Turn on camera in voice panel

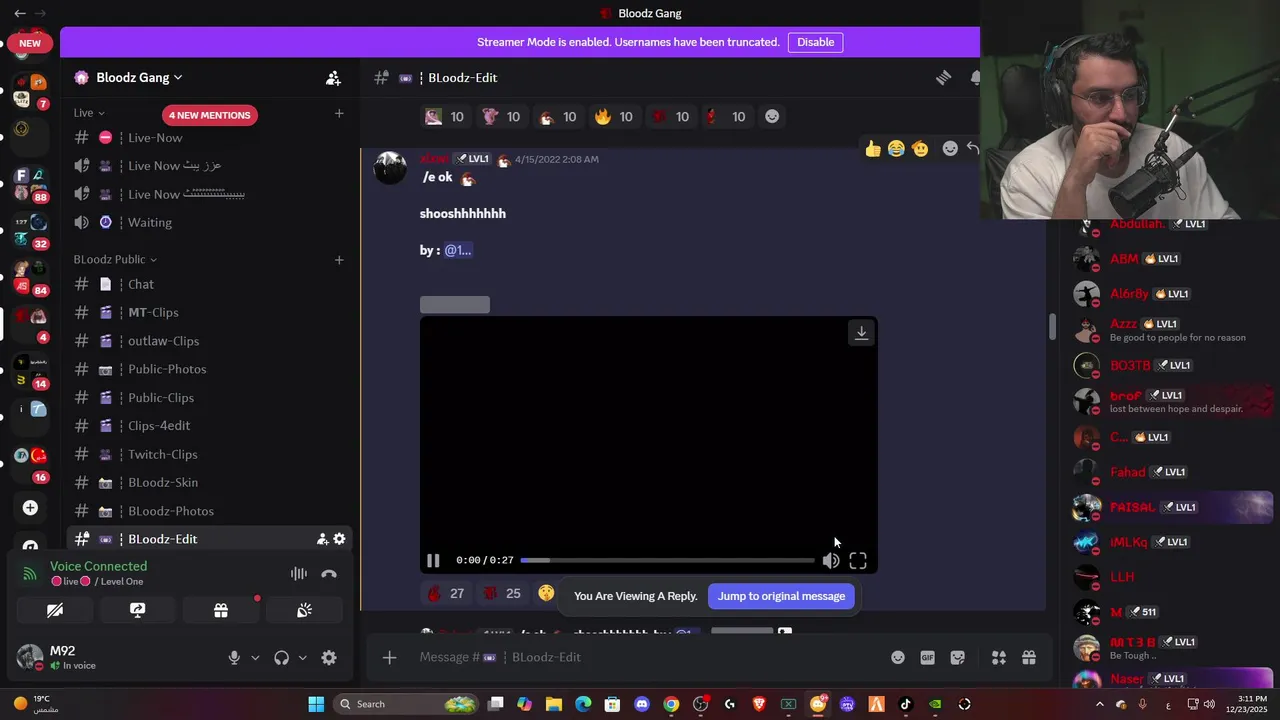[x=55, y=610]
